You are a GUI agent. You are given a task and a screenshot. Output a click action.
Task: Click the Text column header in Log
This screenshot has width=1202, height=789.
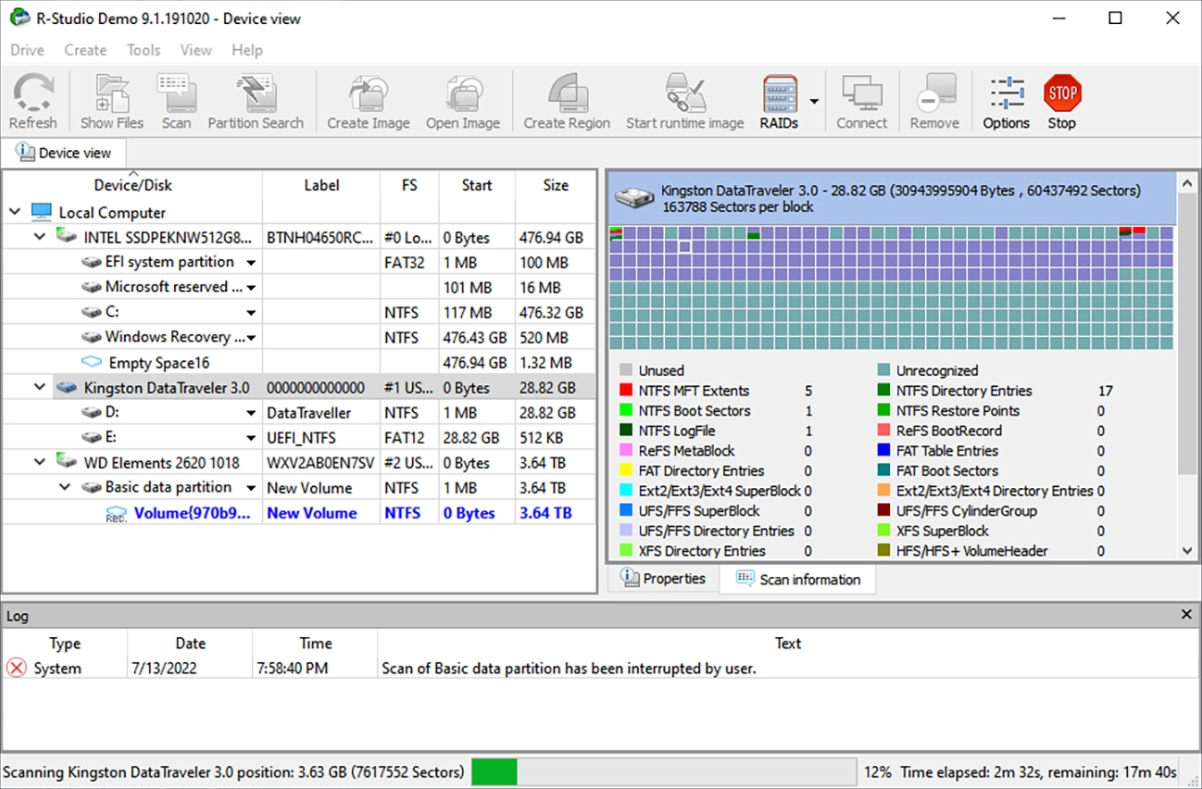click(788, 643)
